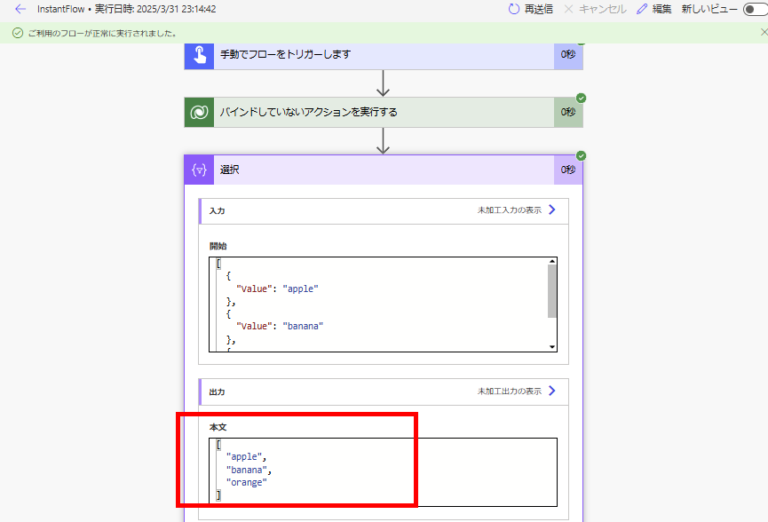Click the purple 選択 Select action icon

199,170
